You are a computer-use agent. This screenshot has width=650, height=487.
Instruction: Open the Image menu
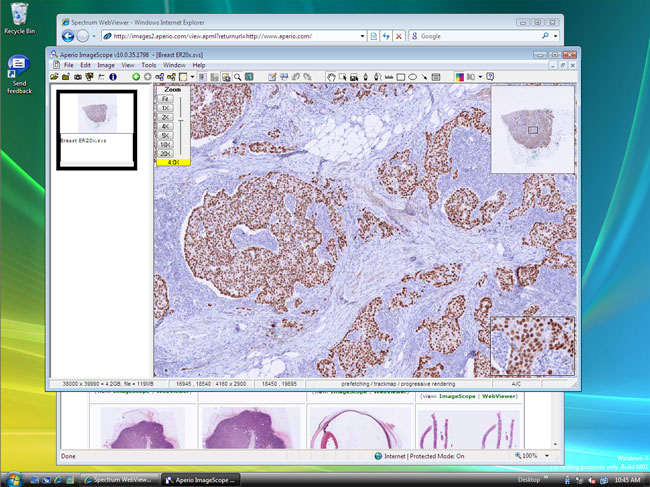(x=106, y=65)
